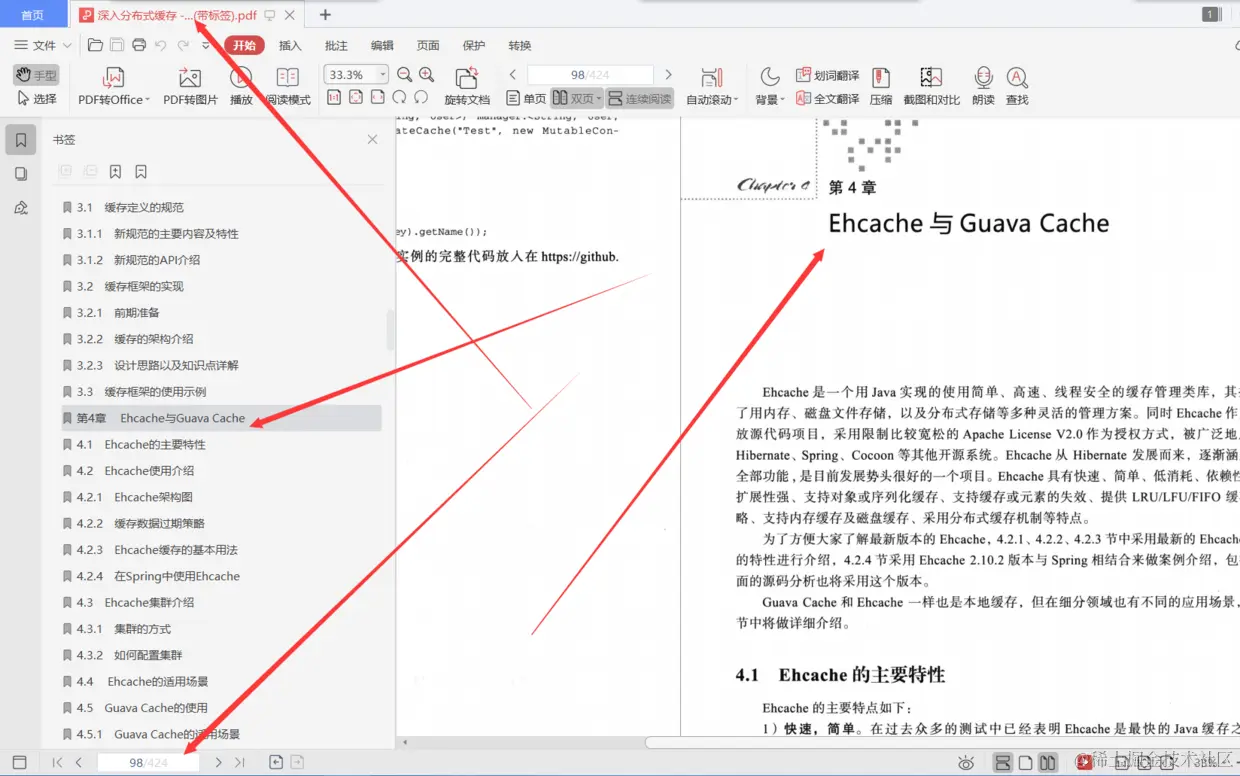Image resolution: width=1240 pixels, height=776 pixels.
Task: Click the PDF转图片 export icon
Action: click(189, 78)
